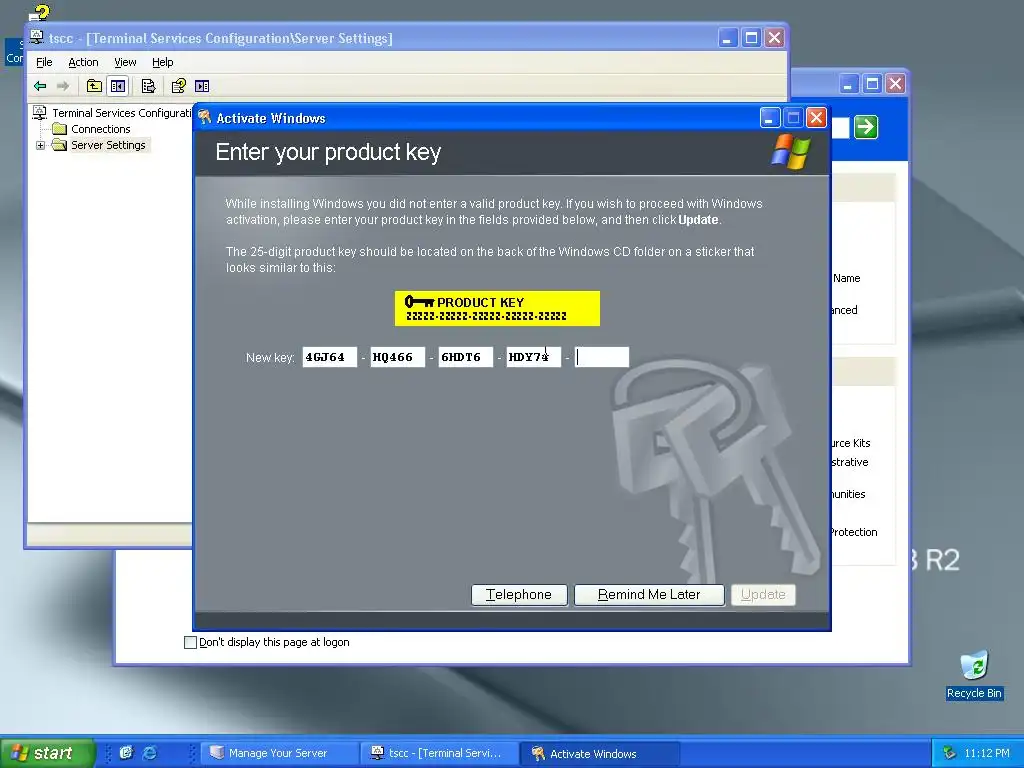Minimize the Activate Windows dialog
Screen dimensions: 1024x768
tap(770, 118)
